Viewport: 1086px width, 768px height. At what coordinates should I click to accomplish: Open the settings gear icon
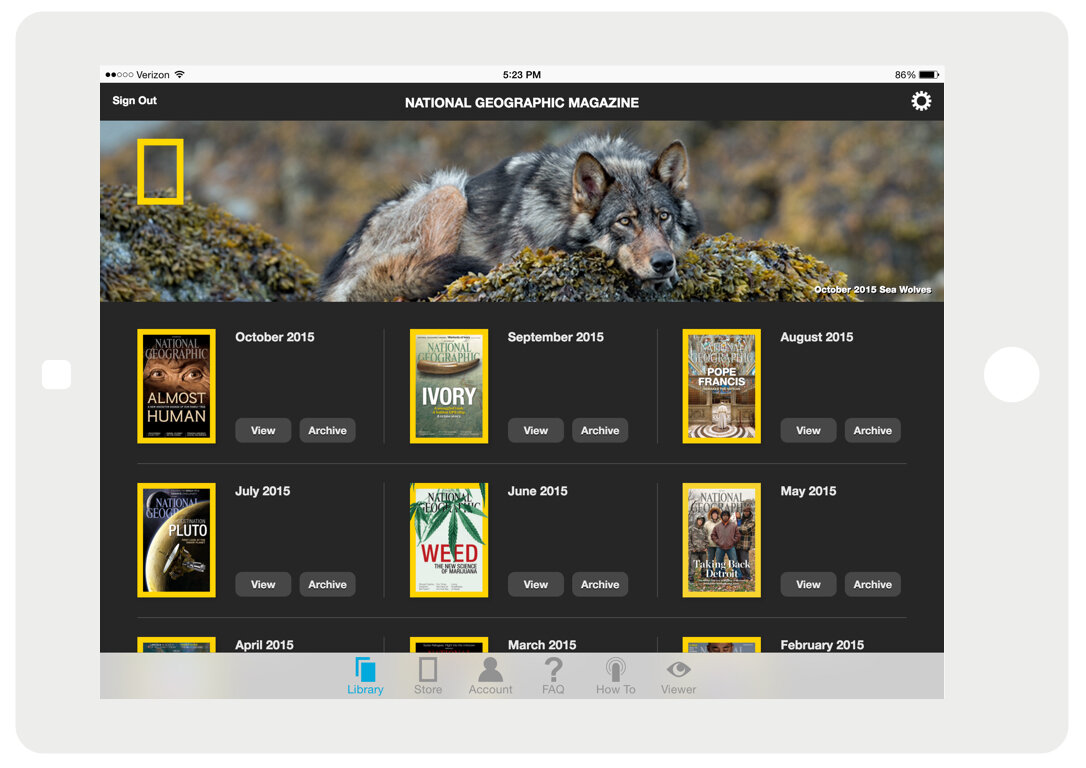pos(920,102)
